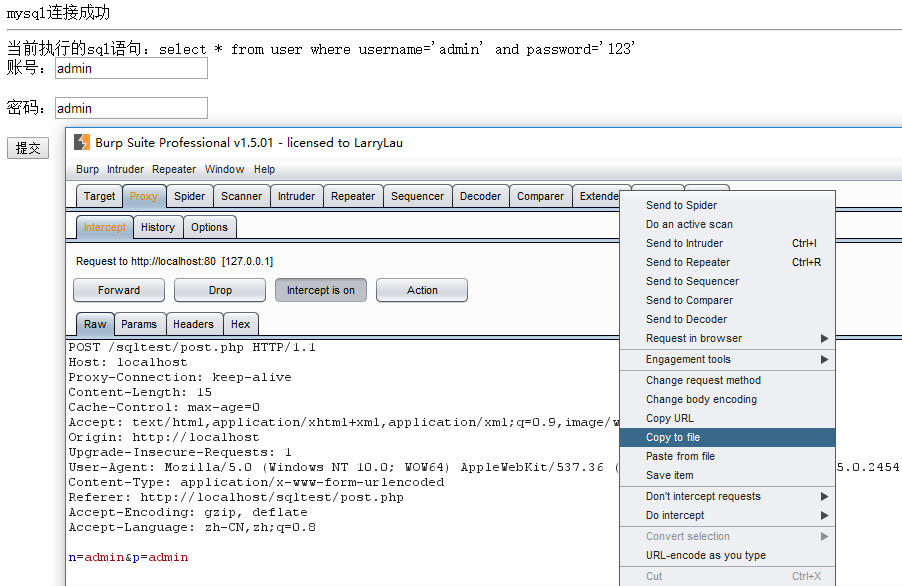The height and width of the screenshot is (586, 902).
Task: Open the Window menu
Action: pyautogui.click(x=224, y=169)
